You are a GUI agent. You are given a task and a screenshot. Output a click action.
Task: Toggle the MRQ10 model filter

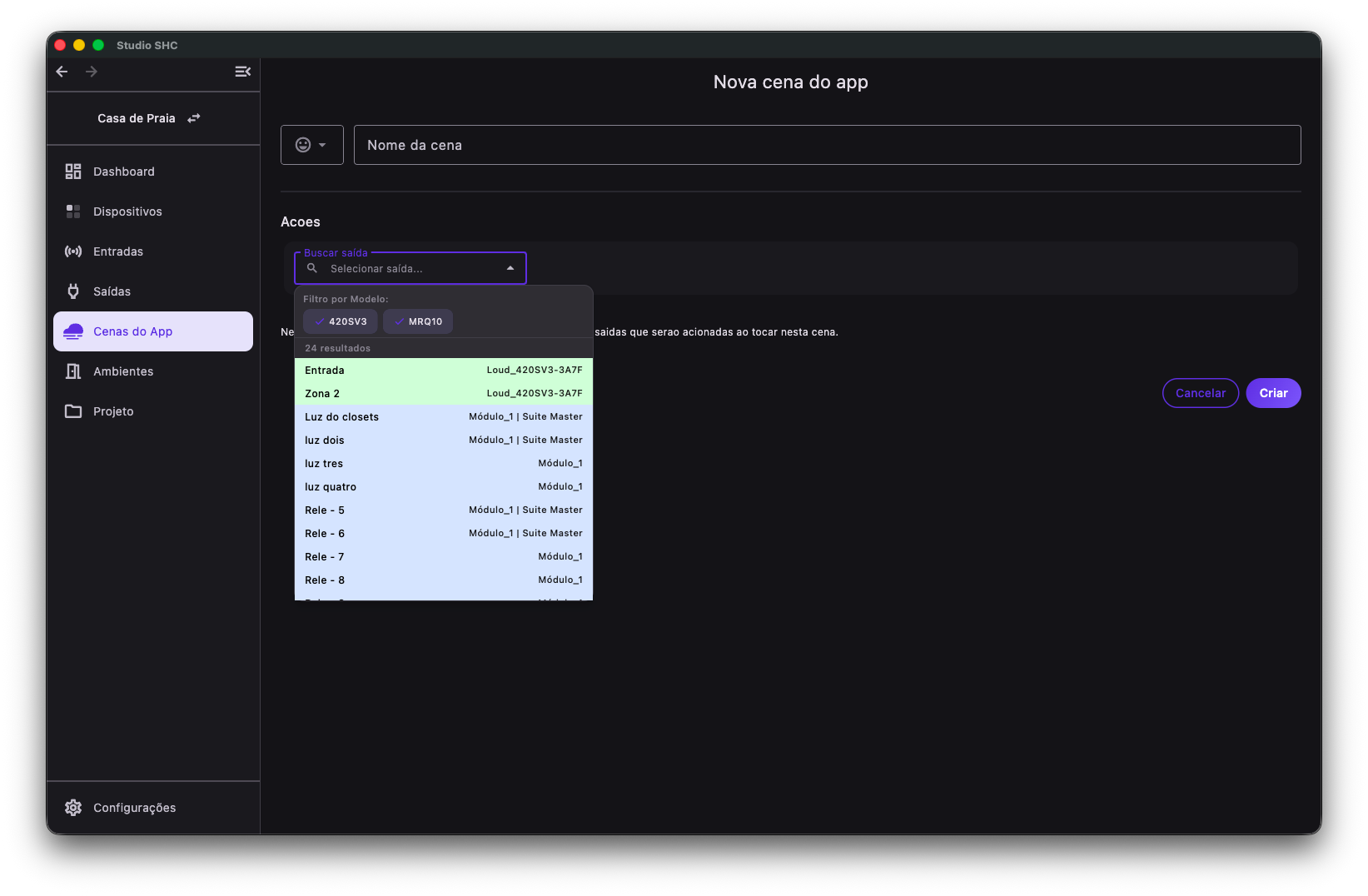coord(418,321)
